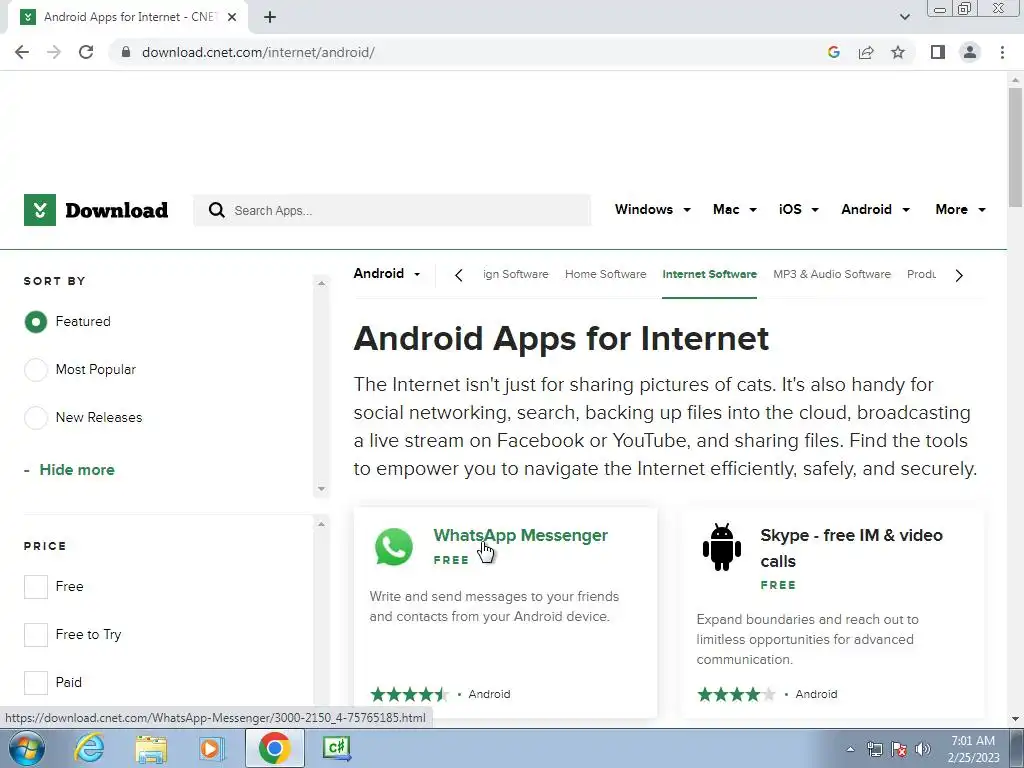
Task: Click the Sort By panel scroll down arrow
Action: 321,488
